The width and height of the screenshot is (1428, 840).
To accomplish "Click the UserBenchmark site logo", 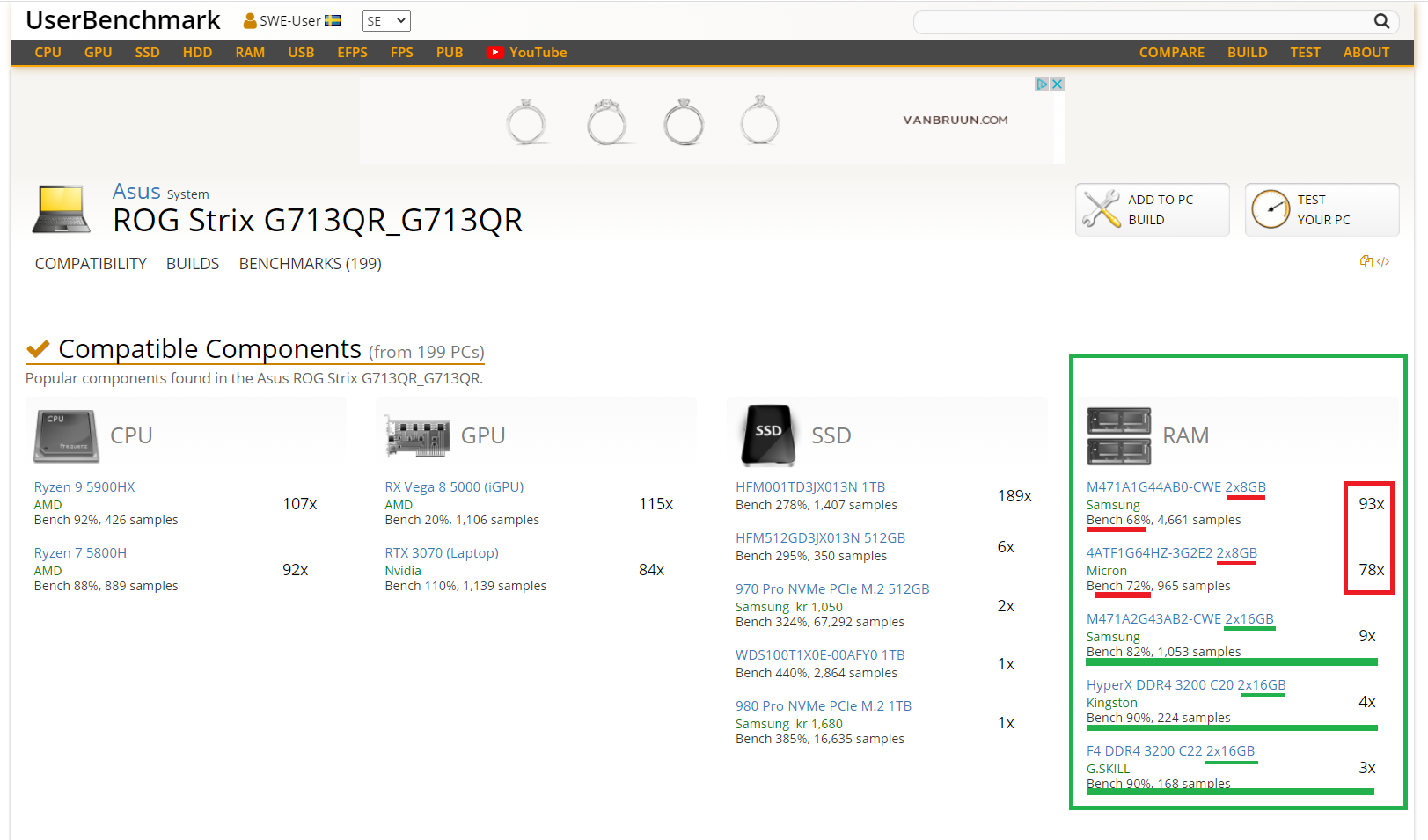I will 123,20.
